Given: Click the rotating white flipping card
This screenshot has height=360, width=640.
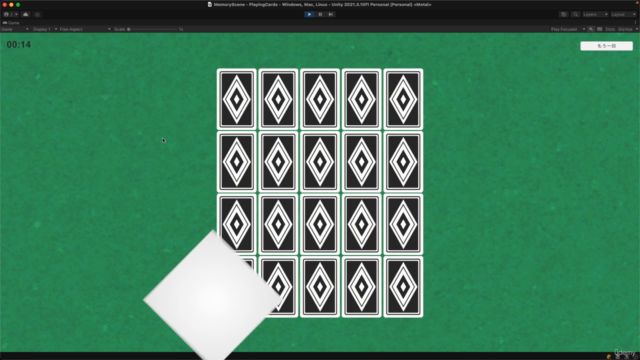Looking at the screenshot, I should tap(213, 297).
